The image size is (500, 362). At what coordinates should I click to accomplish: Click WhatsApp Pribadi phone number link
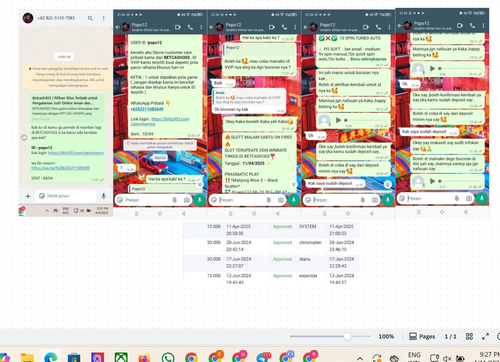click(x=147, y=109)
